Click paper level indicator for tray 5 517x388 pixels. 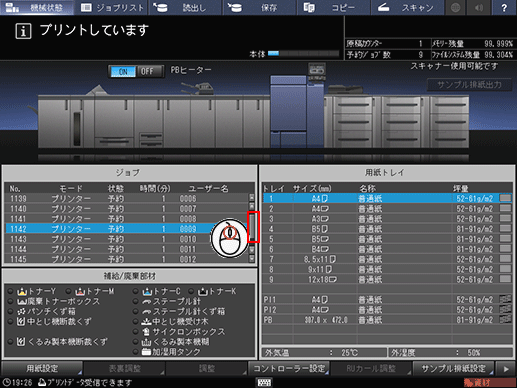[505, 239]
